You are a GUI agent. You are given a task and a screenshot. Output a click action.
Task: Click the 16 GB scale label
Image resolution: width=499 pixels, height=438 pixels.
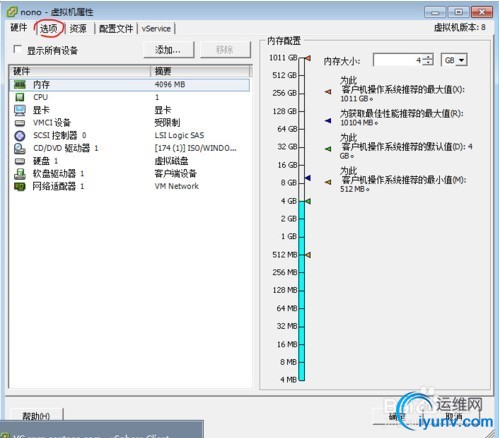(x=287, y=165)
